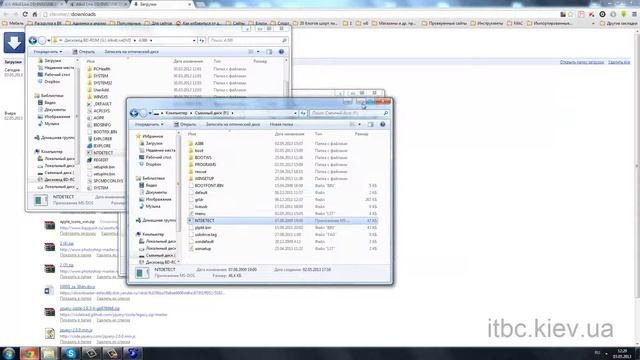Click search field in A386 window
640x360 pixels.
pos(247,40)
